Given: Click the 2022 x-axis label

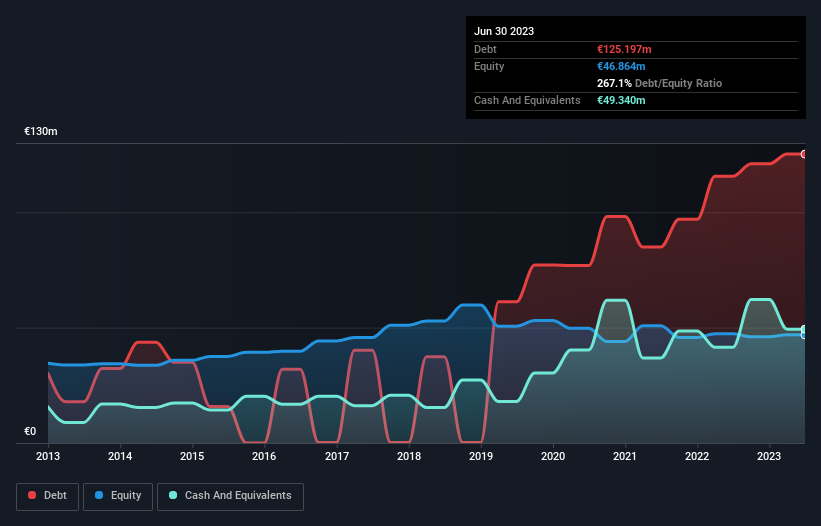Looking at the screenshot, I should (x=697, y=456).
